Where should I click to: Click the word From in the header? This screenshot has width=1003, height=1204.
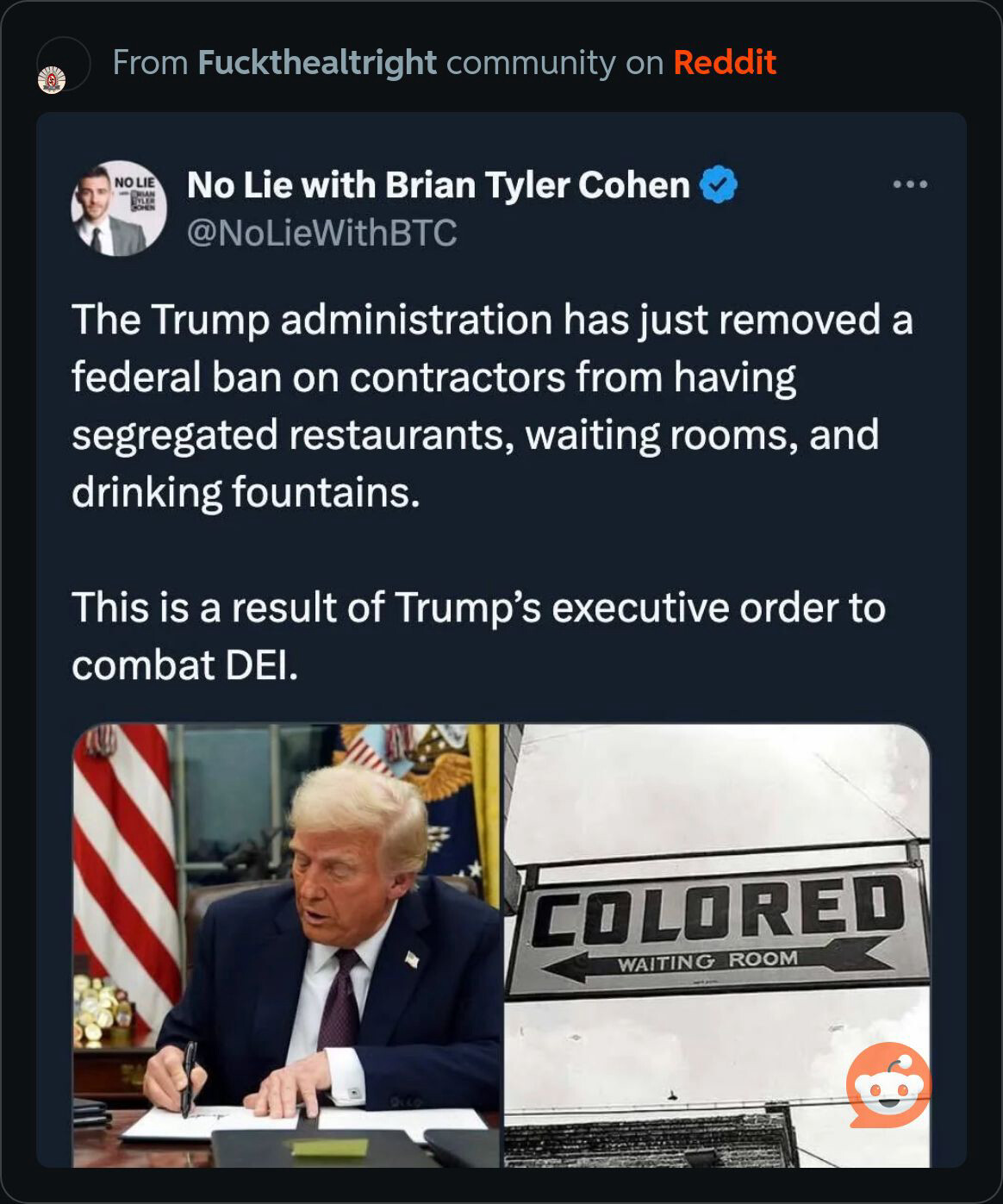coord(150,62)
